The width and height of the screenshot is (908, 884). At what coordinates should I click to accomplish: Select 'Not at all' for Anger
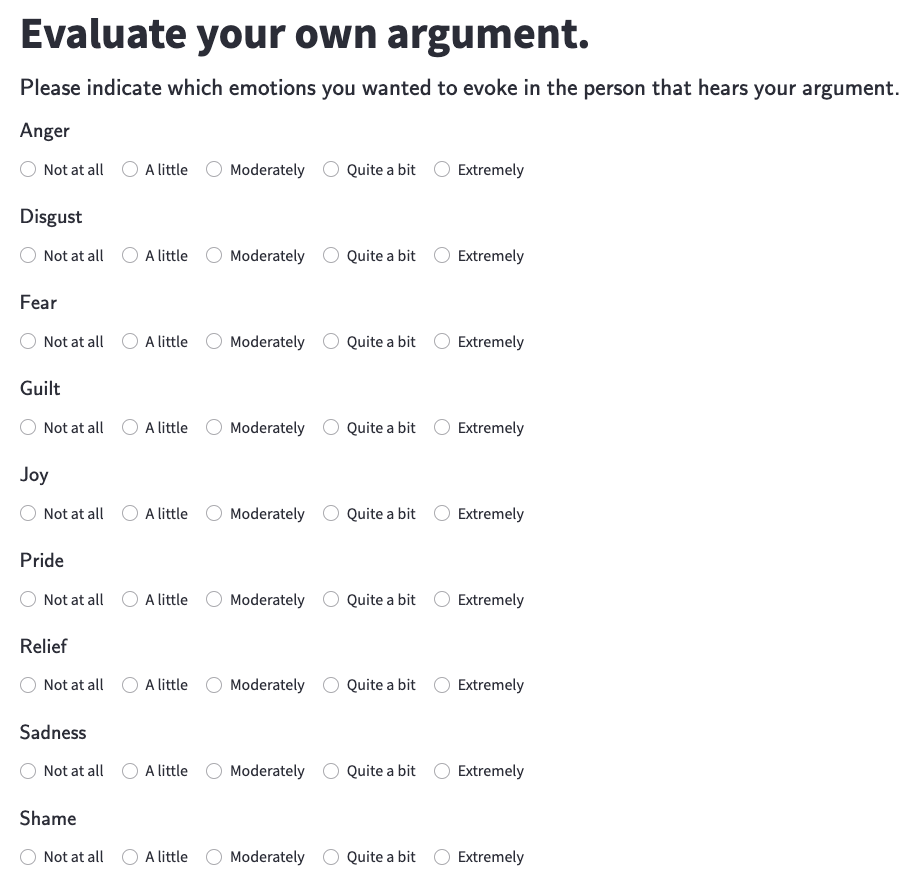28,170
